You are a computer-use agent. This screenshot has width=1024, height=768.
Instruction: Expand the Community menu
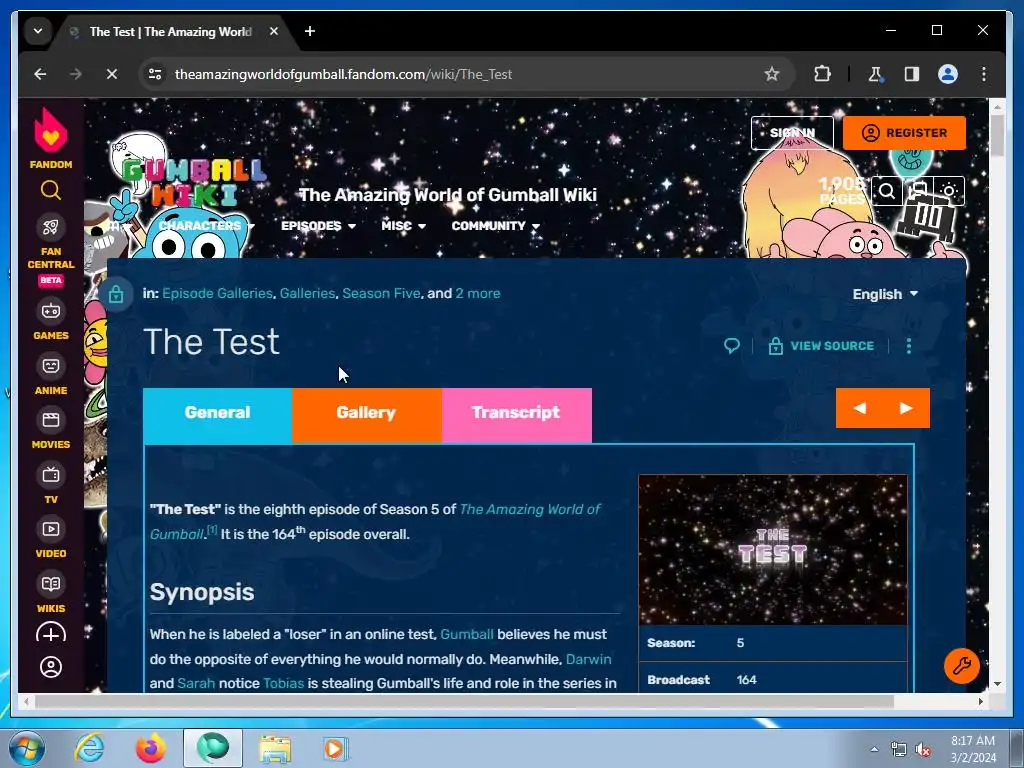[x=496, y=225]
